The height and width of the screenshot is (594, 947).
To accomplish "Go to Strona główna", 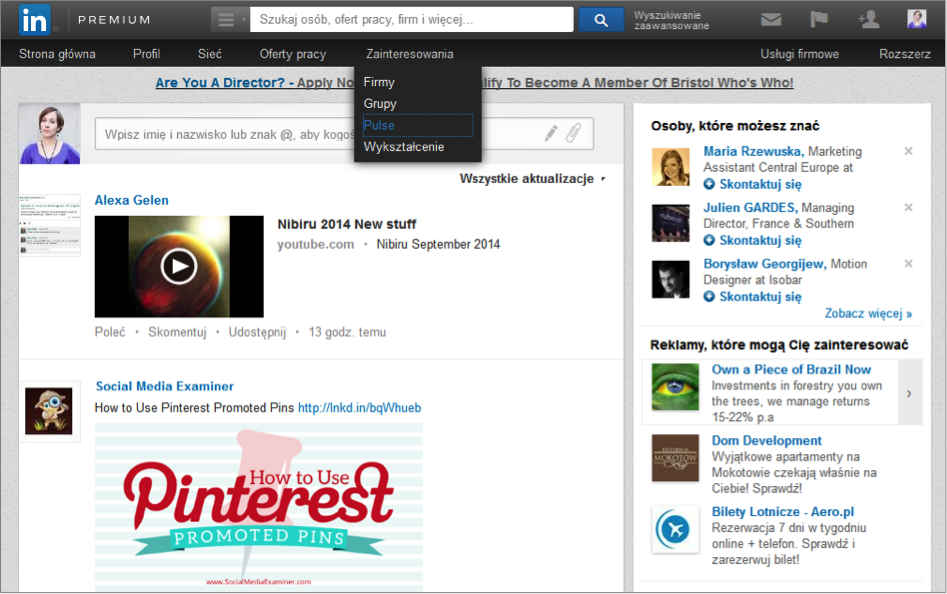I will [x=57, y=54].
